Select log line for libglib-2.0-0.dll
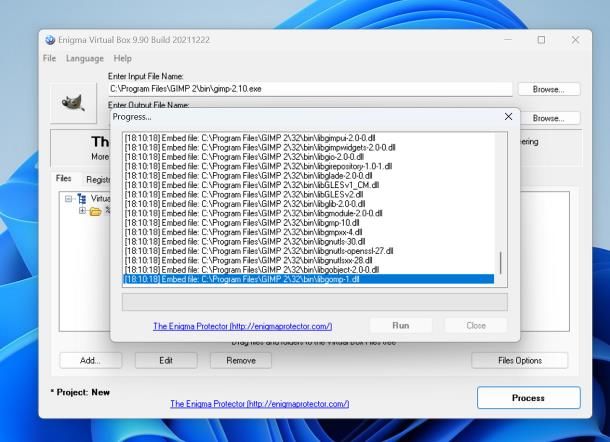 (x=308, y=204)
